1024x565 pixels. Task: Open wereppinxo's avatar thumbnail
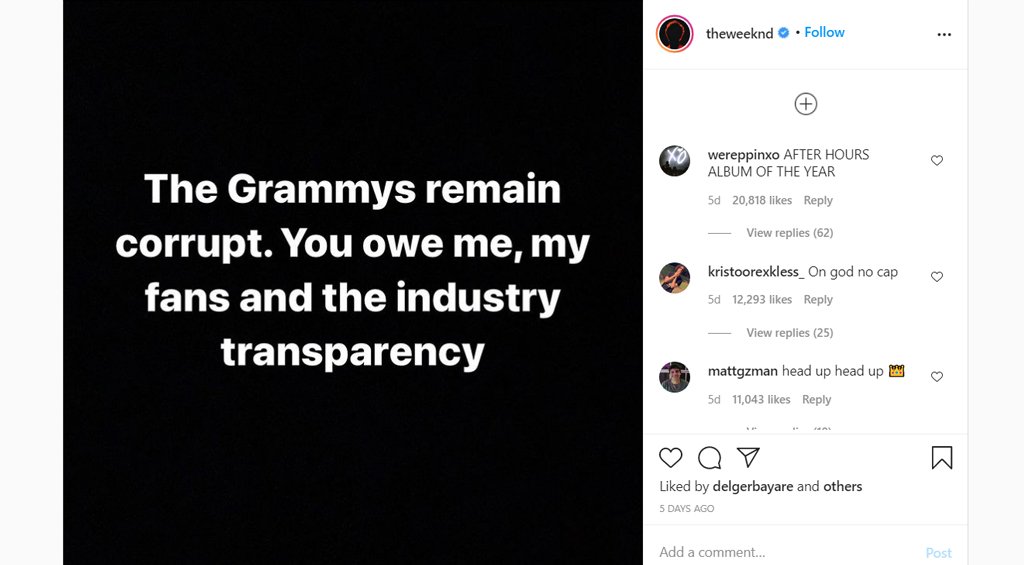675,161
